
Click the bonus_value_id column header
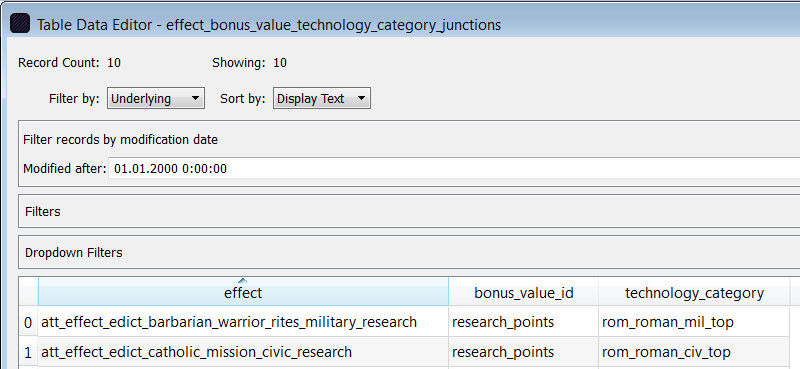523,292
